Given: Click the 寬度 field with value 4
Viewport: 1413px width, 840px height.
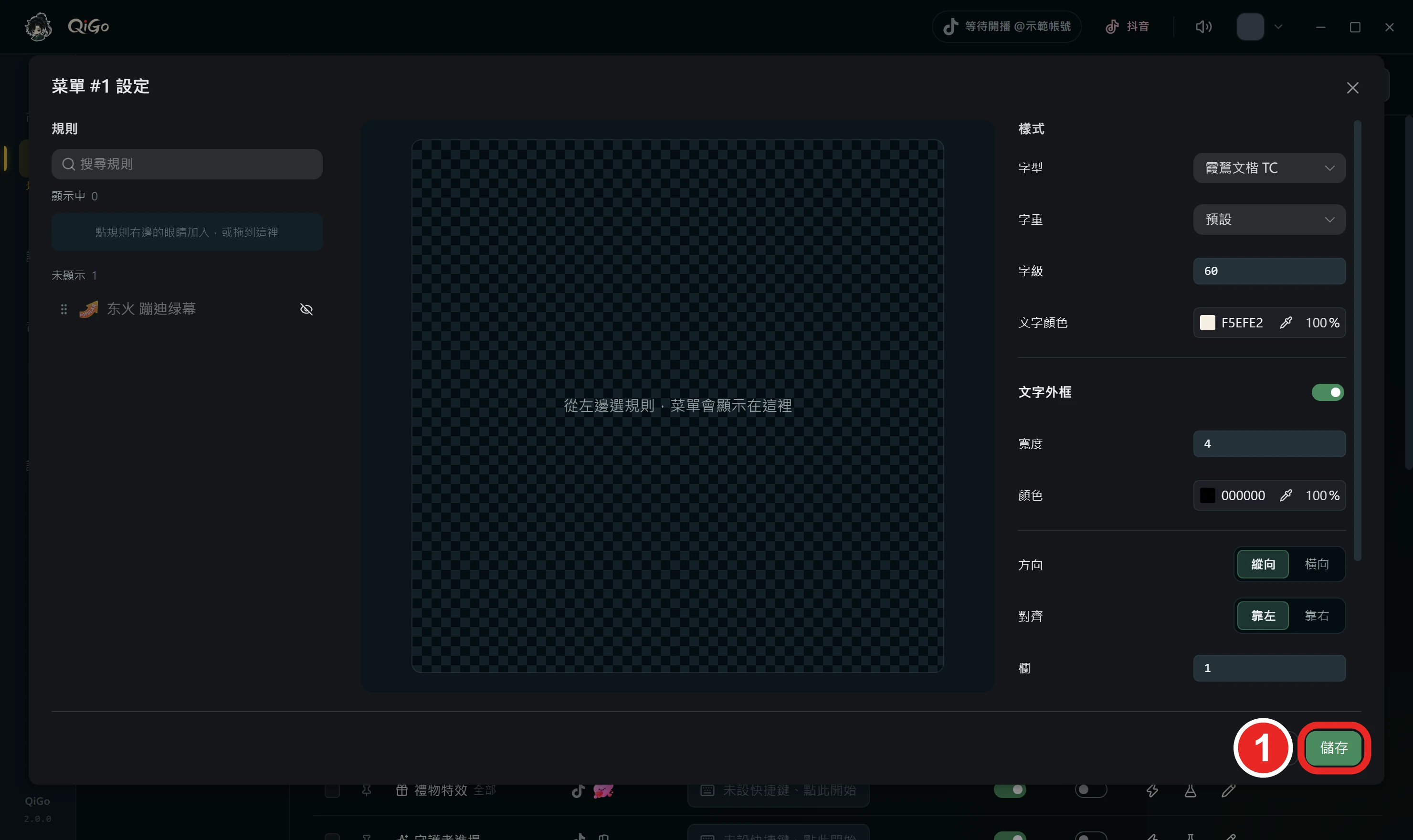Looking at the screenshot, I should [x=1269, y=444].
